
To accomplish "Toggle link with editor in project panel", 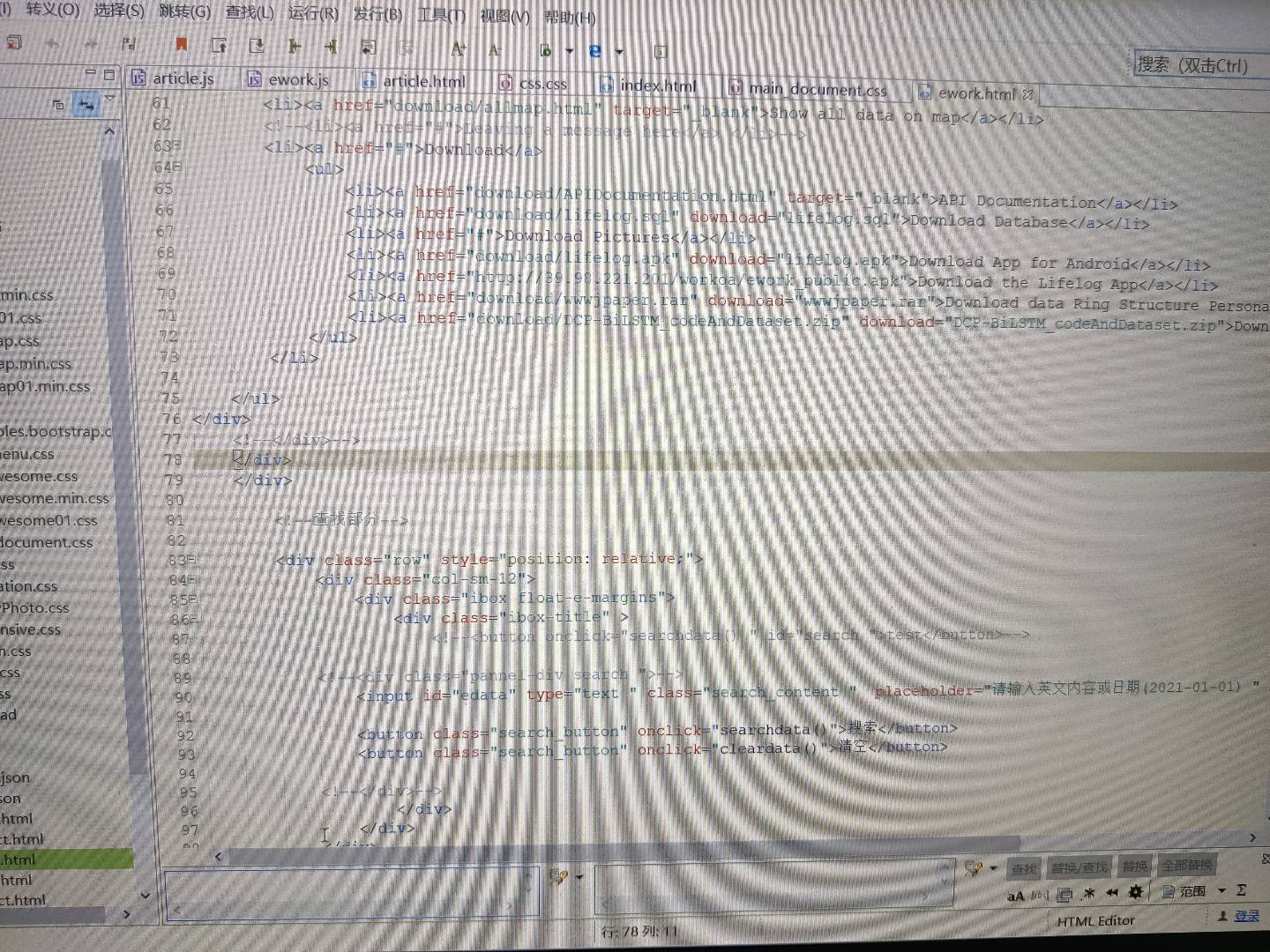I will pos(86,105).
